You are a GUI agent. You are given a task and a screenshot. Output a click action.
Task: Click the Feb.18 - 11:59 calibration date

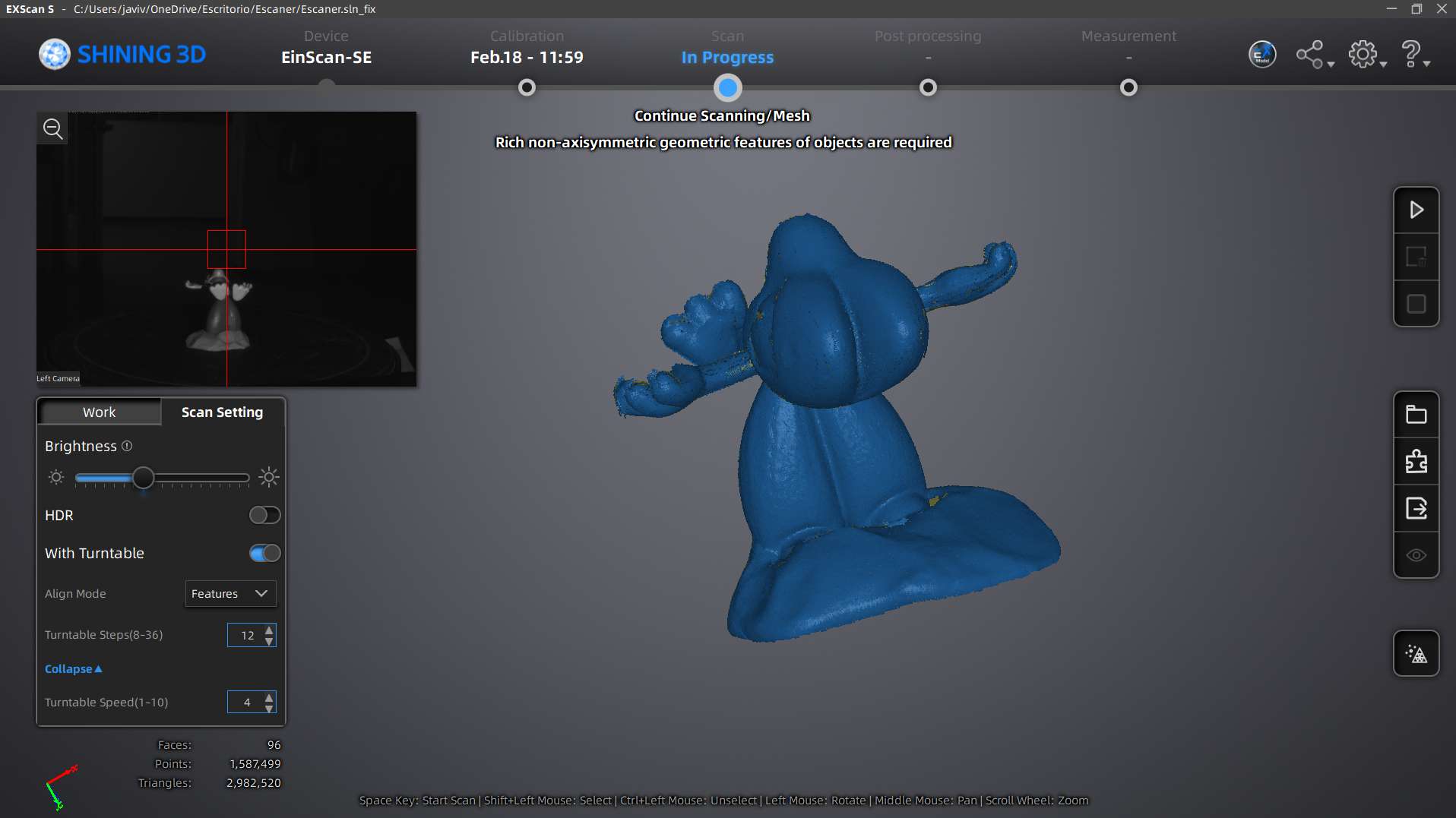[527, 58]
